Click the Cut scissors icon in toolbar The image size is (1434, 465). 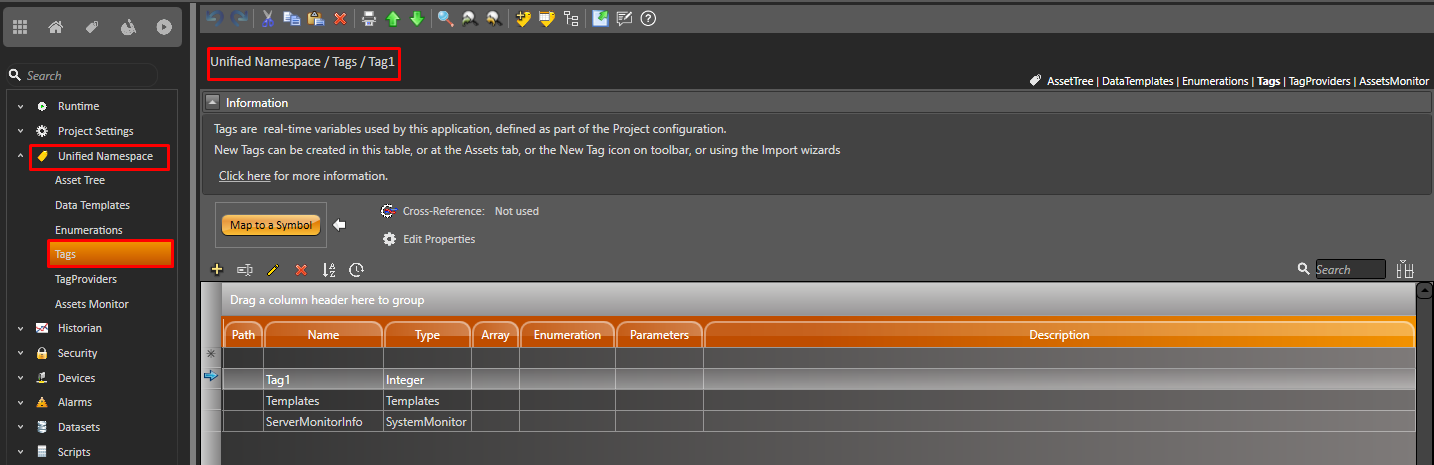[268, 18]
